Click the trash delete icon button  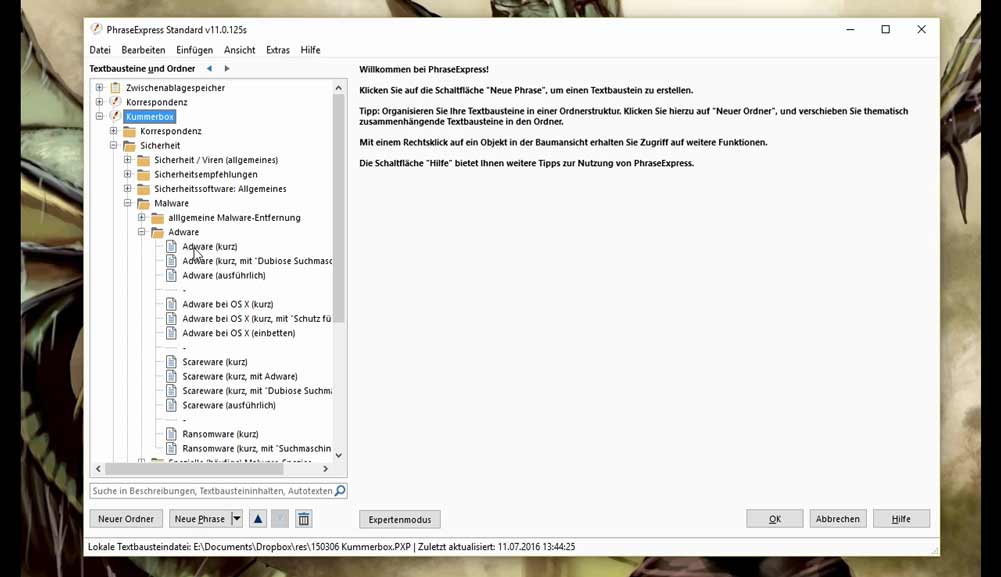coord(304,519)
